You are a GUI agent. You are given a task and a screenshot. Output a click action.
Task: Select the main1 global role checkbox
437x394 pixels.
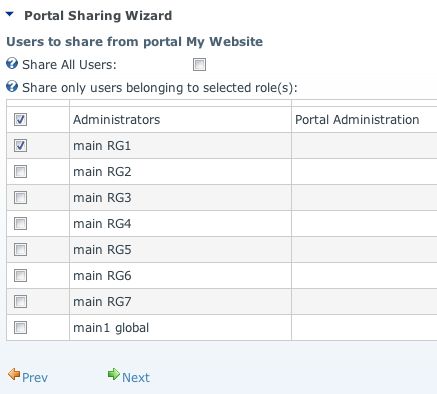tap(20, 328)
